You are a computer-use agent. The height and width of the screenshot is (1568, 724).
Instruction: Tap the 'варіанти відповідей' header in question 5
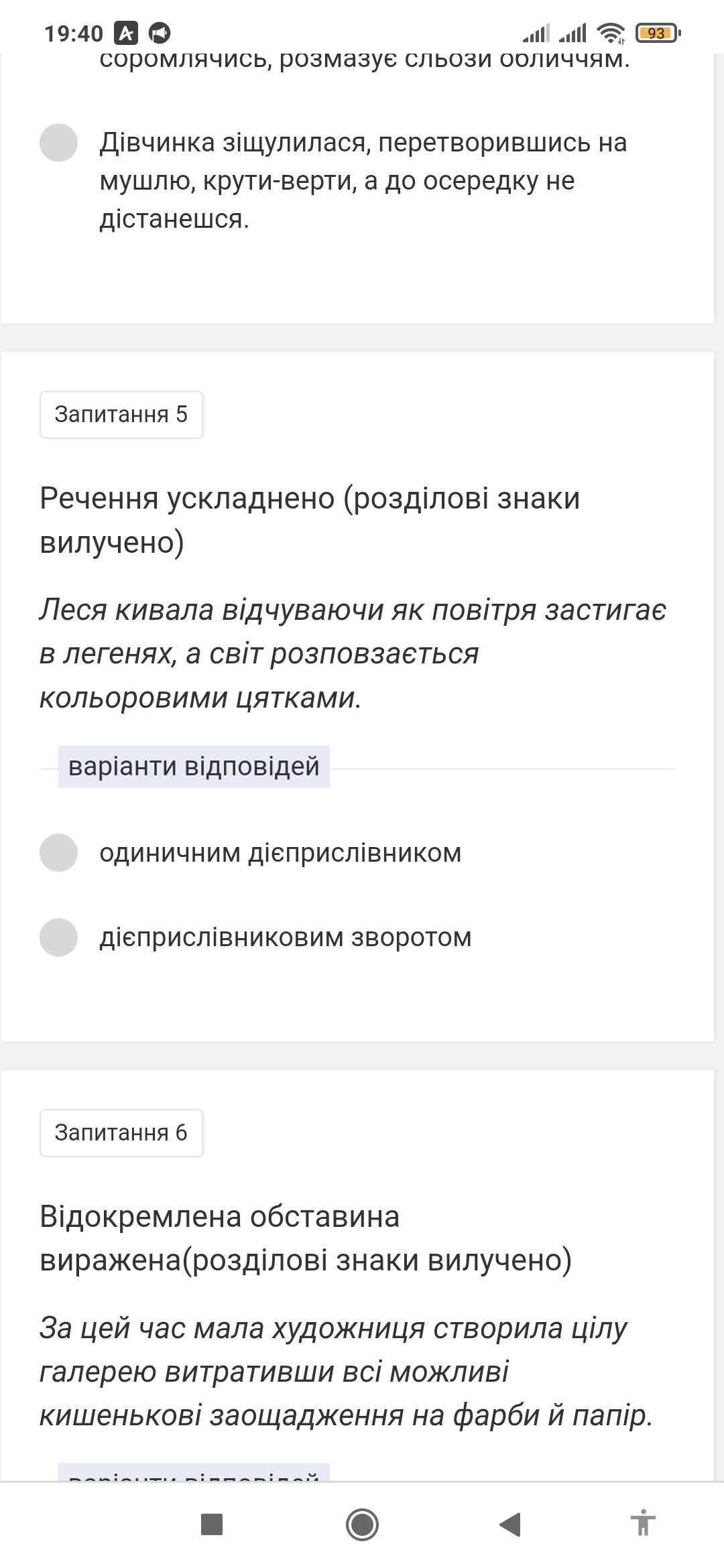pyautogui.click(x=194, y=767)
